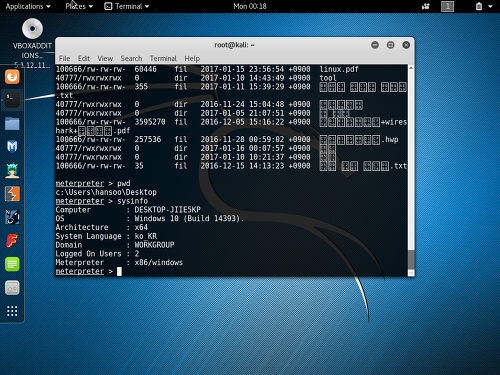The image size is (500, 375).
Task: Click the pwd command text
Action: (x=124, y=184)
